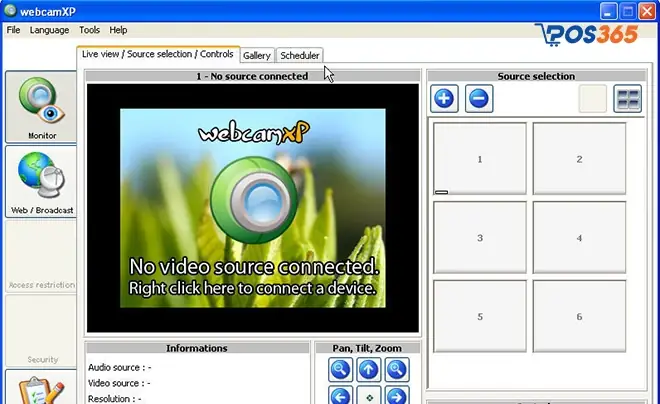Open the Language menu
Viewport: 660px width, 404px height.
click(x=49, y=30)
